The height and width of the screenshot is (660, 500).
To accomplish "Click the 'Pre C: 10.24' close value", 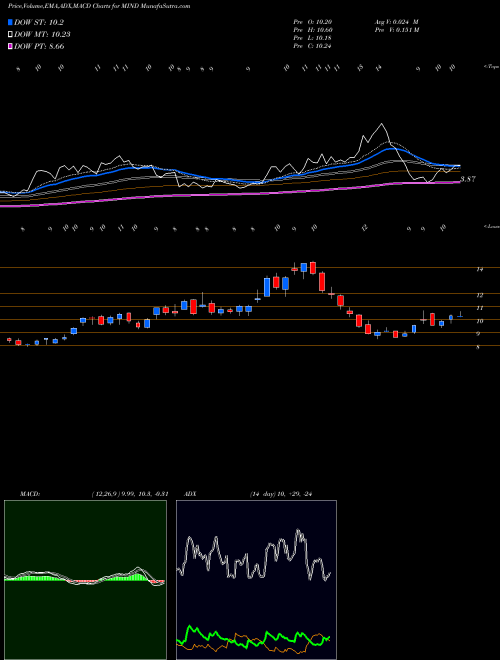I will pyautogui.click(x=312, y=46).
